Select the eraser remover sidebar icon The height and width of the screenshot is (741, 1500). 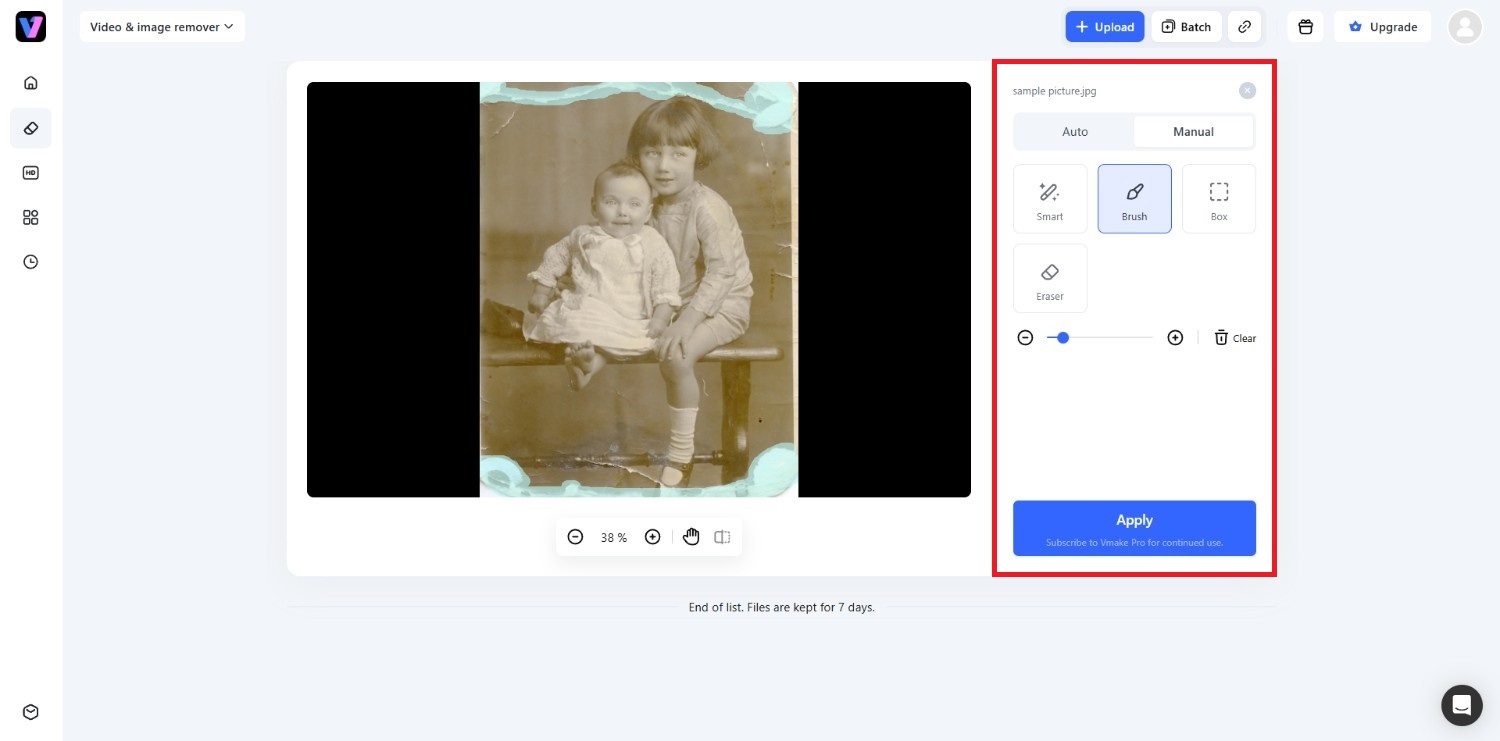pos(31,128)
